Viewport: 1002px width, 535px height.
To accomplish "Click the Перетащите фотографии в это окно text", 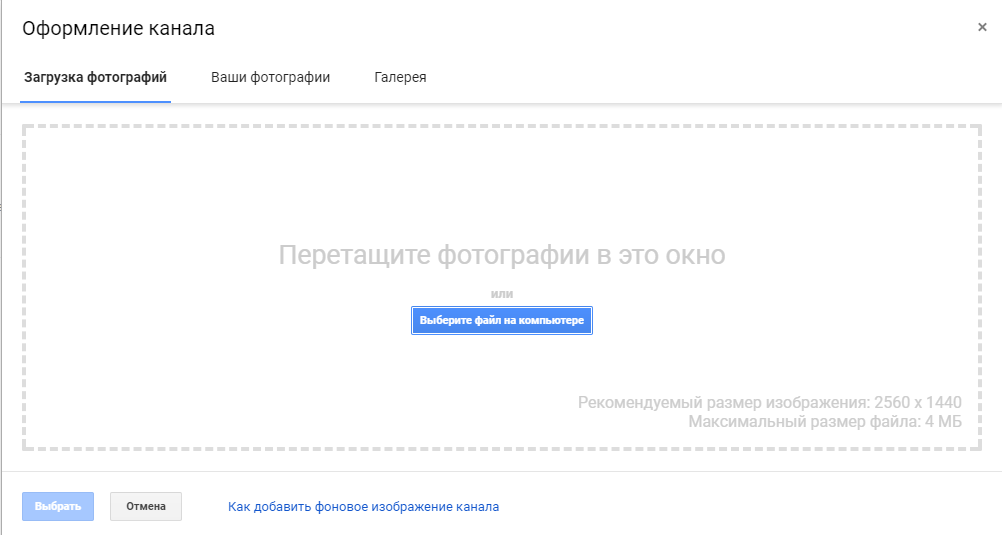I will click(x=501, y=255).
